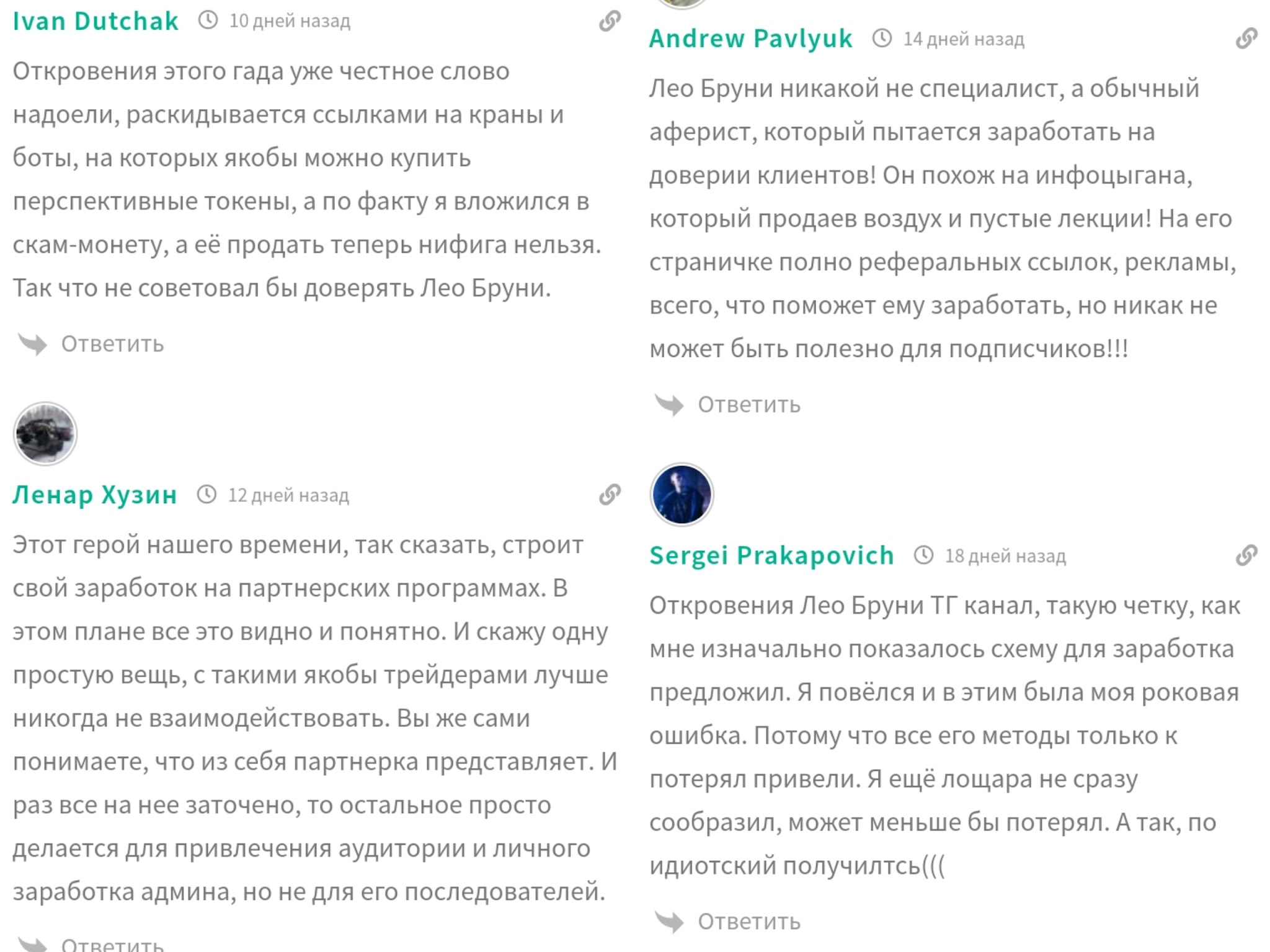
Task: Copy permalink of Ivan Dutchak's comment
Action: 610,21
